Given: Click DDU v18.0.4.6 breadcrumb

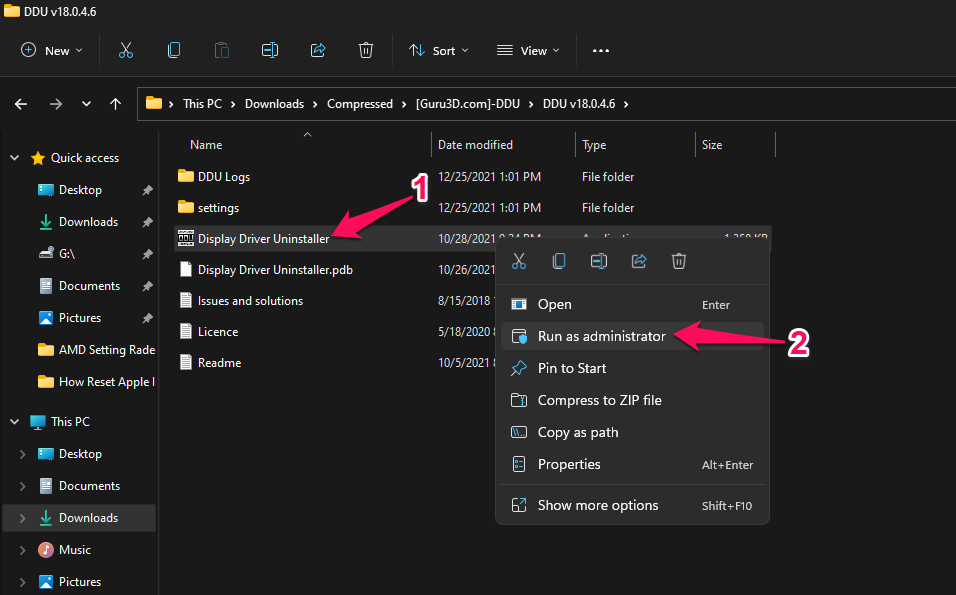Looking at the screenshot, I should tap(579, 104).
